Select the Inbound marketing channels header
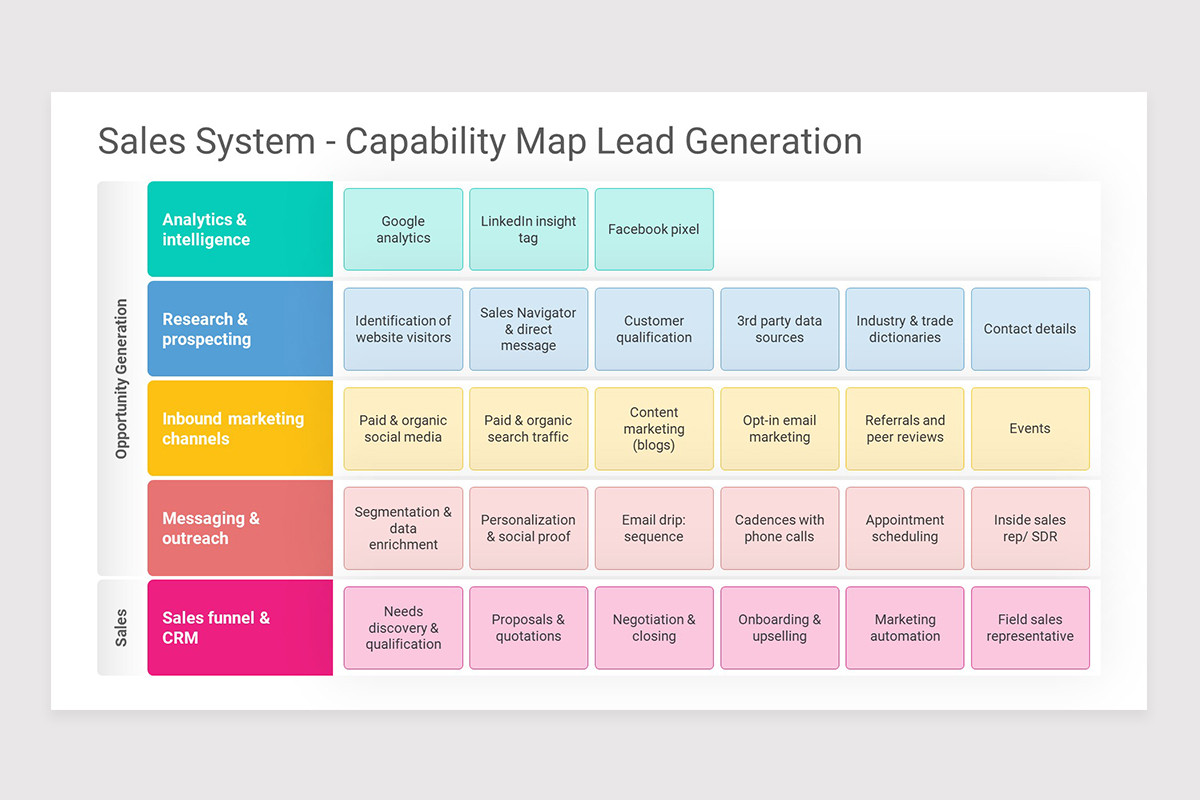This screenshot has width=1200, height=800. 239,428
